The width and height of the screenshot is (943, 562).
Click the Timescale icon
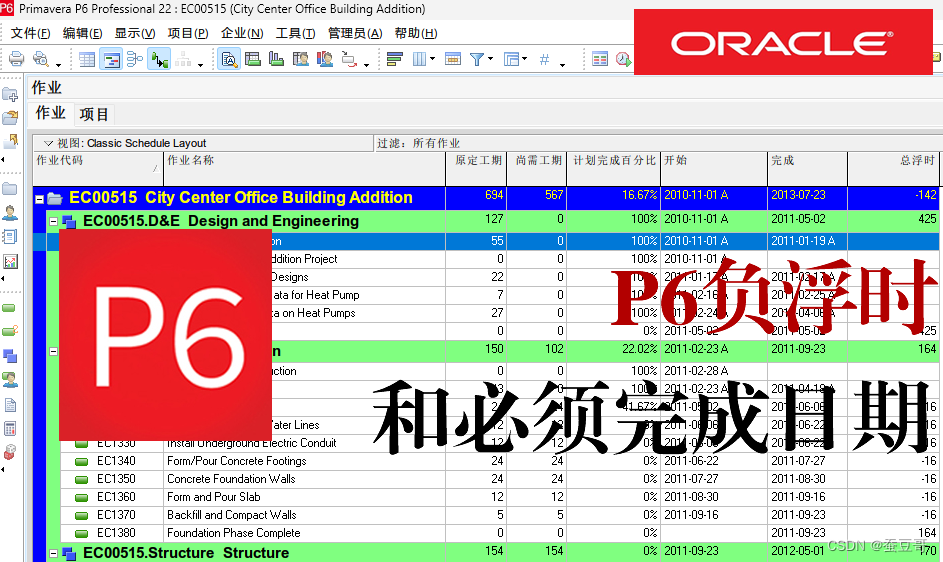(x=452, y=59)
